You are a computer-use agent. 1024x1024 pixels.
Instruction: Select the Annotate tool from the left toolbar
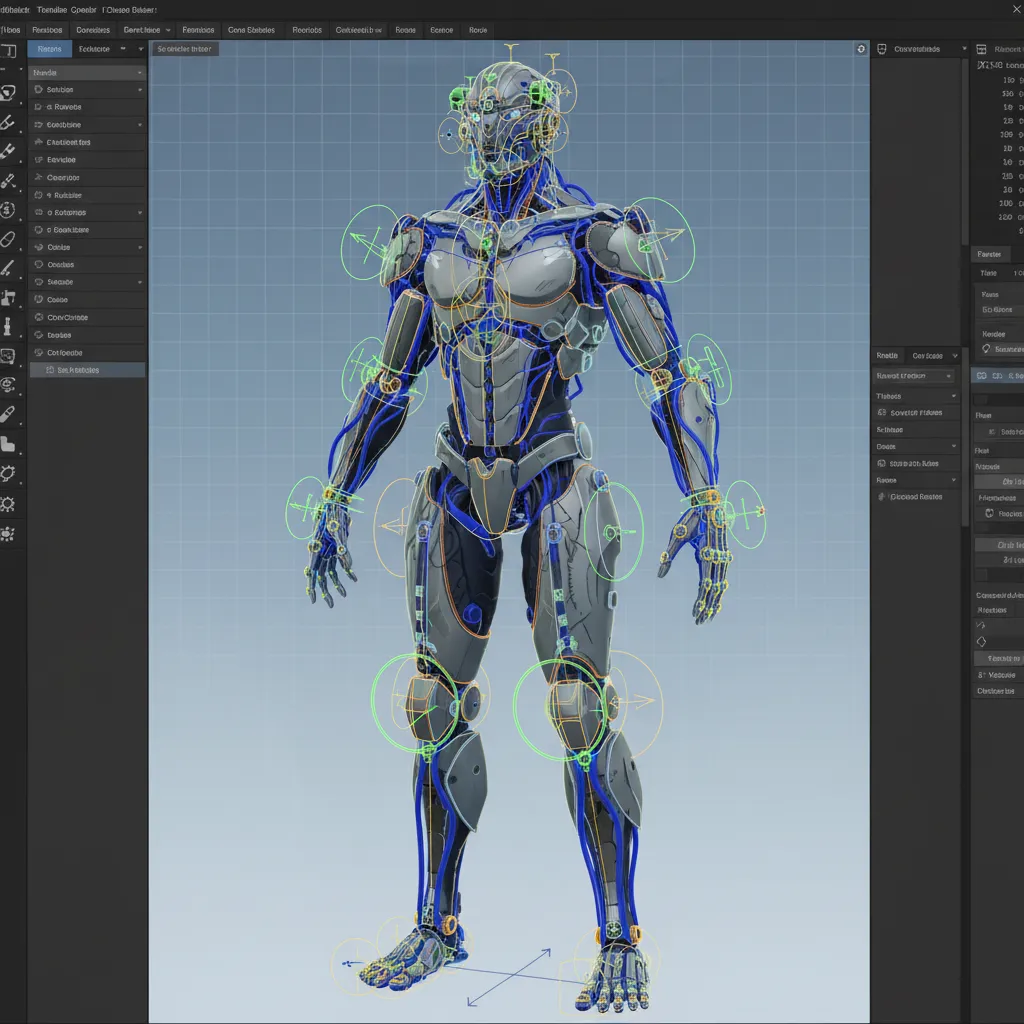[x=12, y=238]
